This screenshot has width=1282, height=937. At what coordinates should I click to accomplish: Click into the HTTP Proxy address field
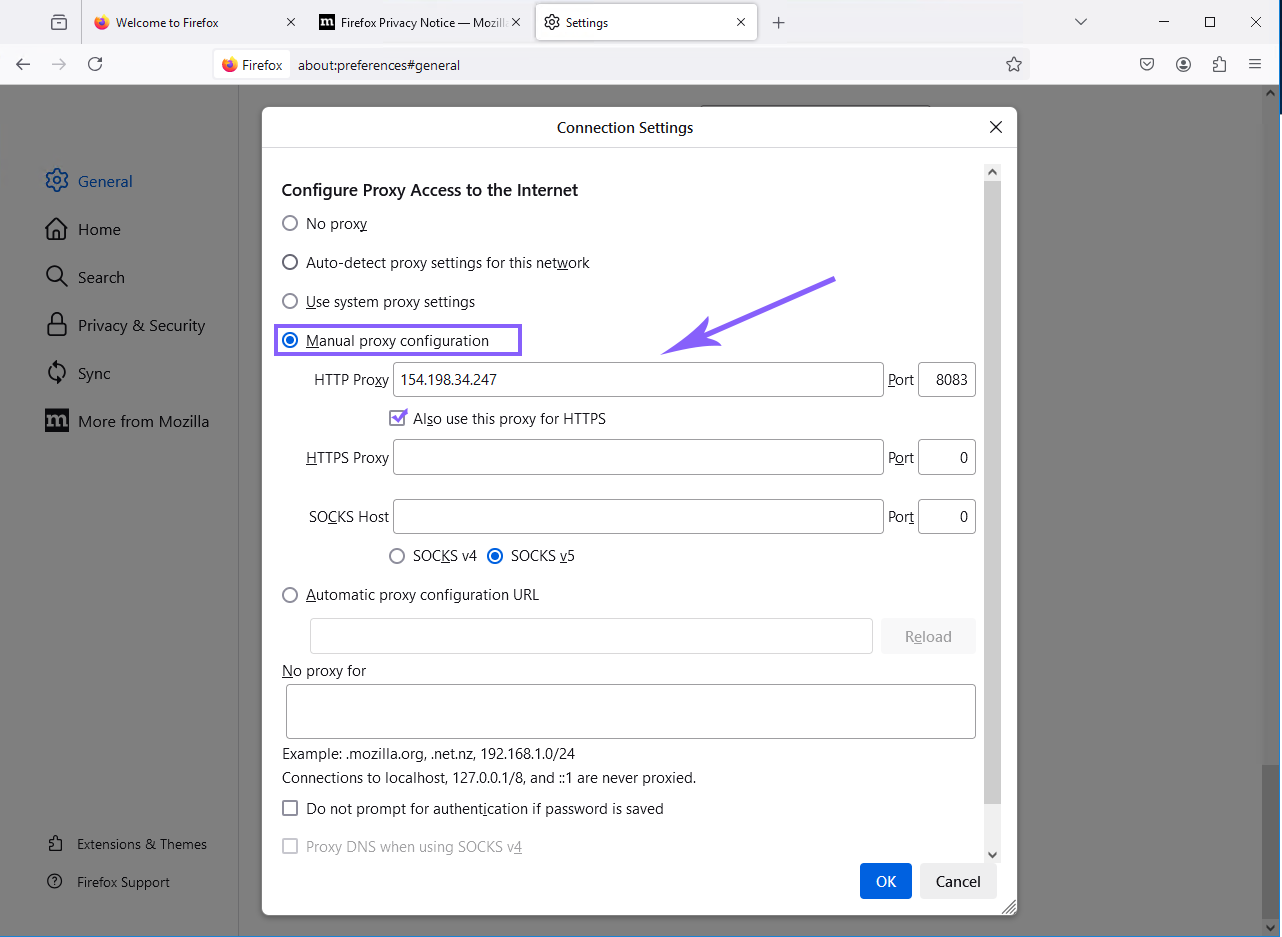637,380
